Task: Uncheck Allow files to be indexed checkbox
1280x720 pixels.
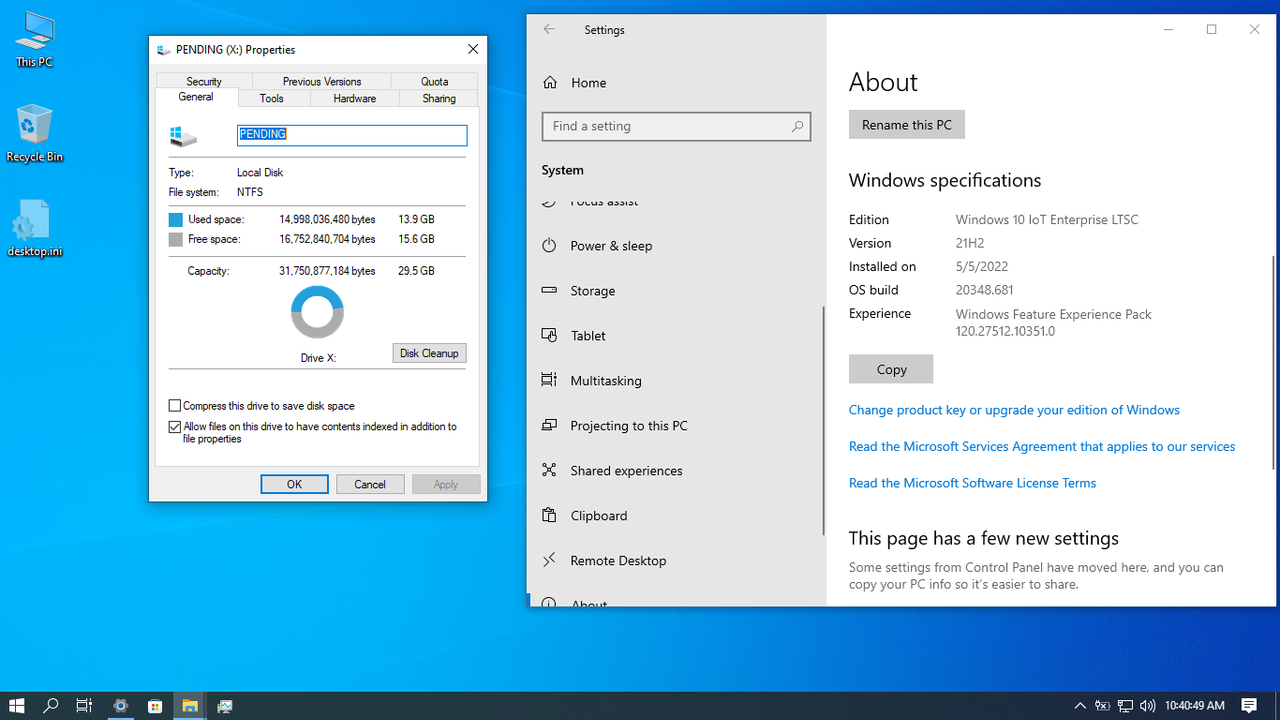Action: coord(175,427)
